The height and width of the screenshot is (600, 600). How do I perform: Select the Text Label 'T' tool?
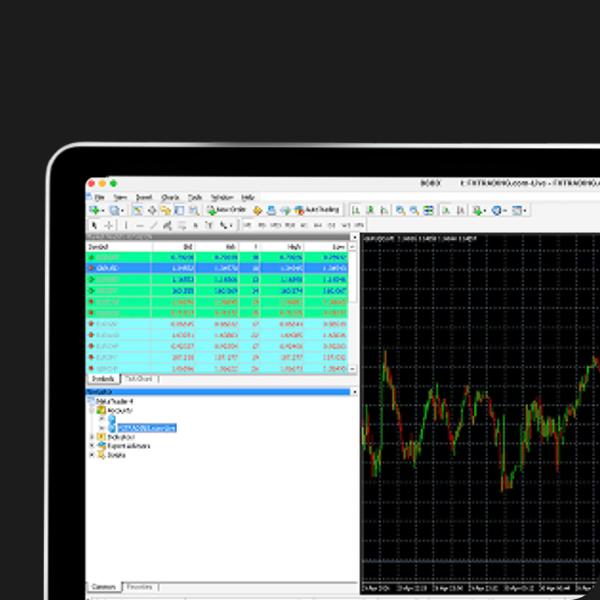pos(209,225)
